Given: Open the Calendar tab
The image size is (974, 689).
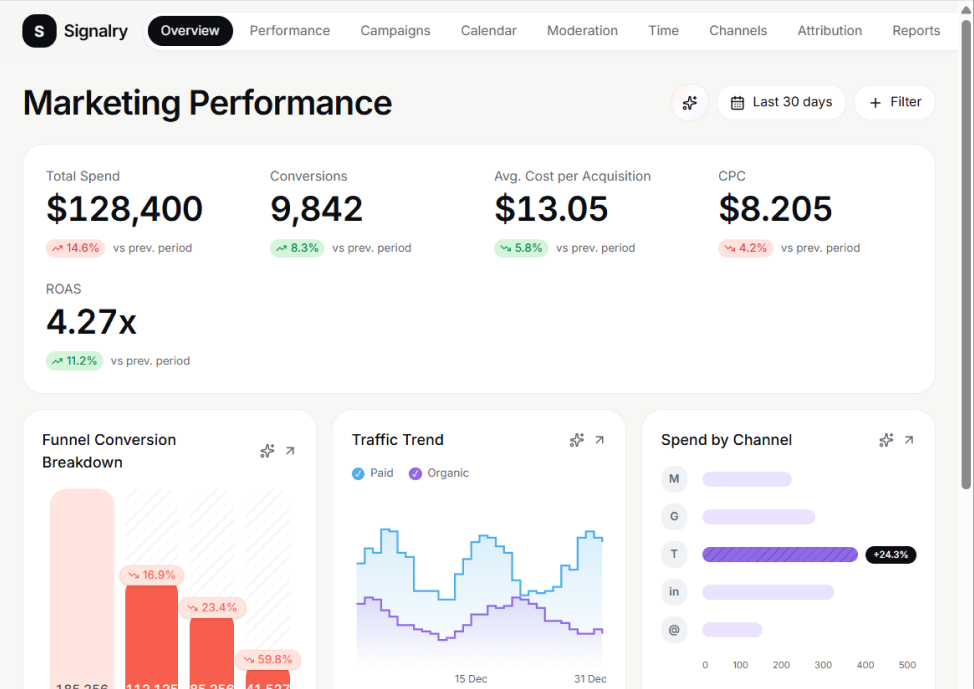Looking at the screenshot, I should click(488, 31).
